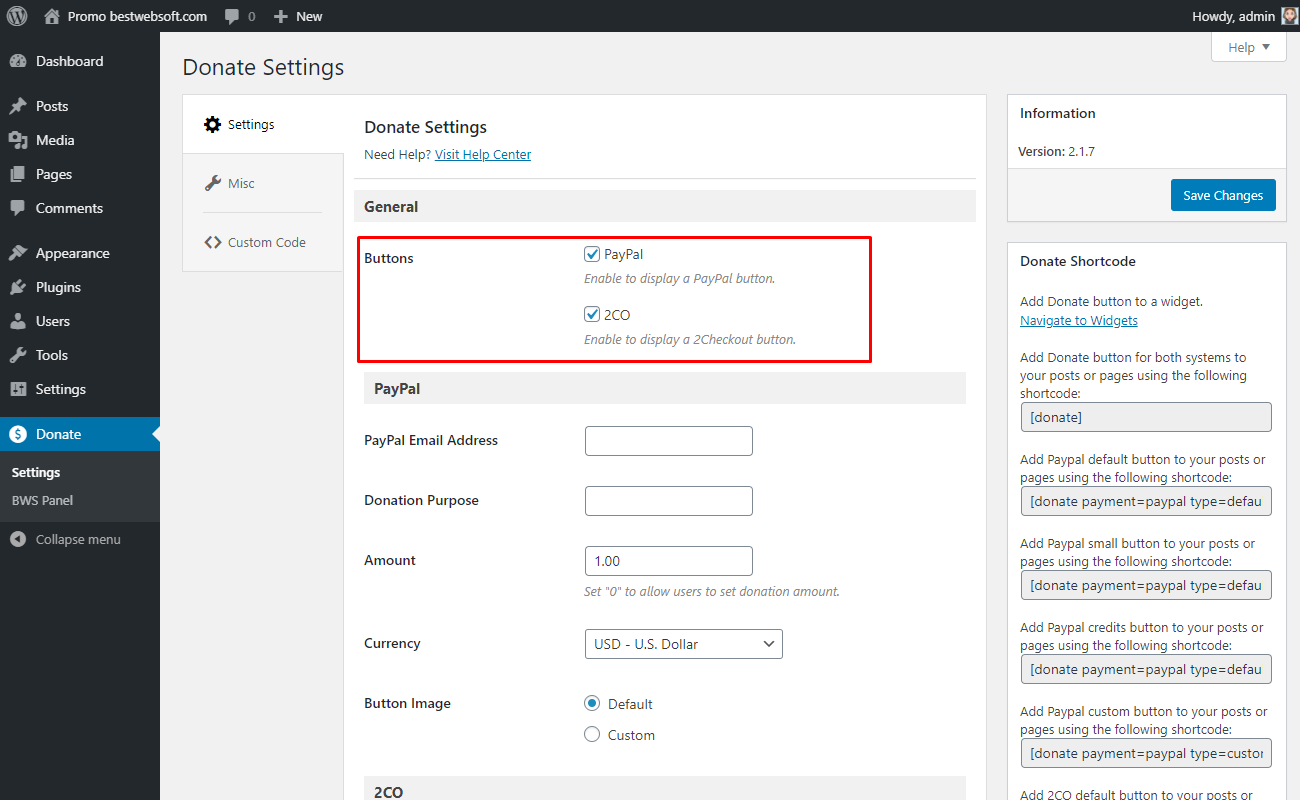The height and width of the screenshot is (800, 1300).
Task: Open the Media menu
Action: click(x=80, y=140)
